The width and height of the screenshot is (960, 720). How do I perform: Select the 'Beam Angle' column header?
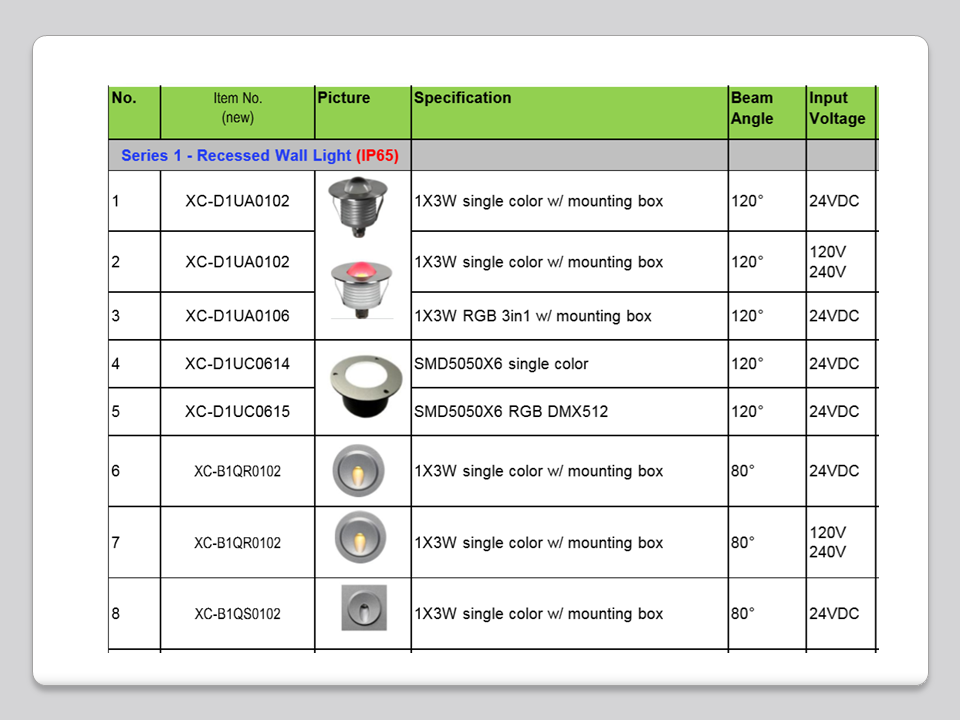point(752,108)
